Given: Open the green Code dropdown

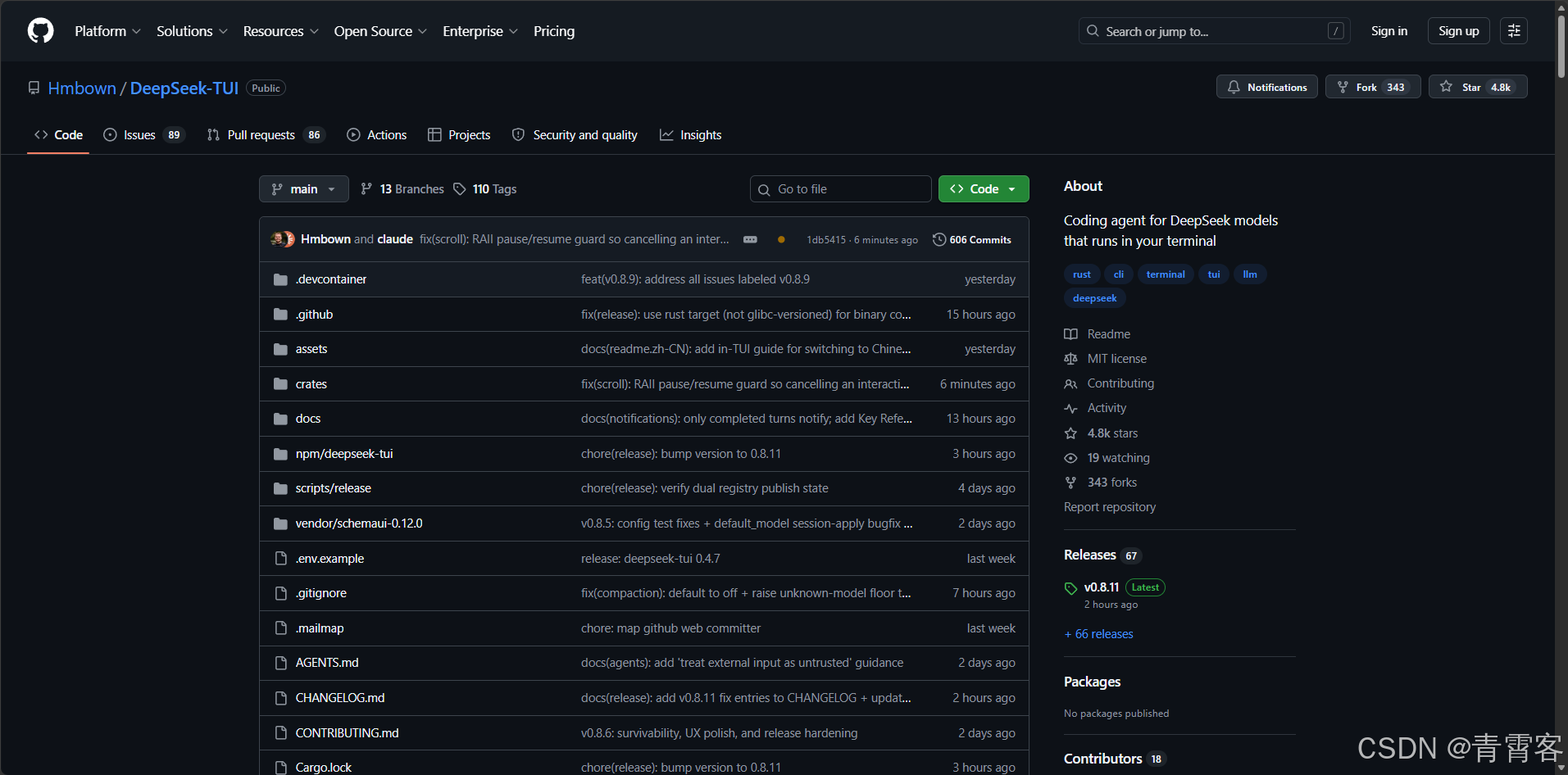Looking at the screenshot, I should (984, 189).
